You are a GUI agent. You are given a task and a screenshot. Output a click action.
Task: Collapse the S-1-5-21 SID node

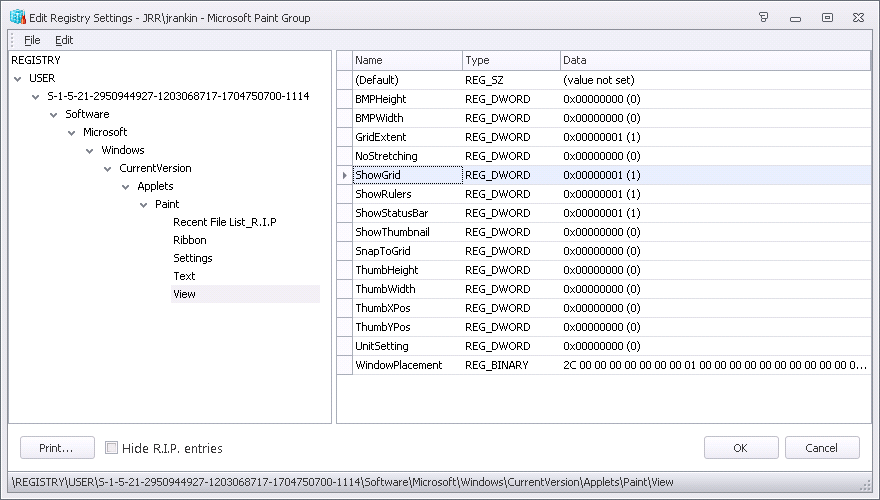click(x=36, y=97)
